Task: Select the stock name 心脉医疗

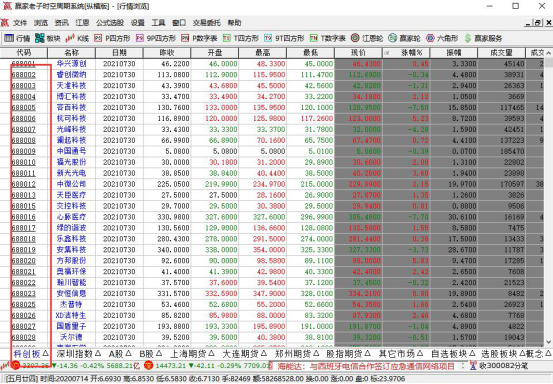Action: coord(71,217)
